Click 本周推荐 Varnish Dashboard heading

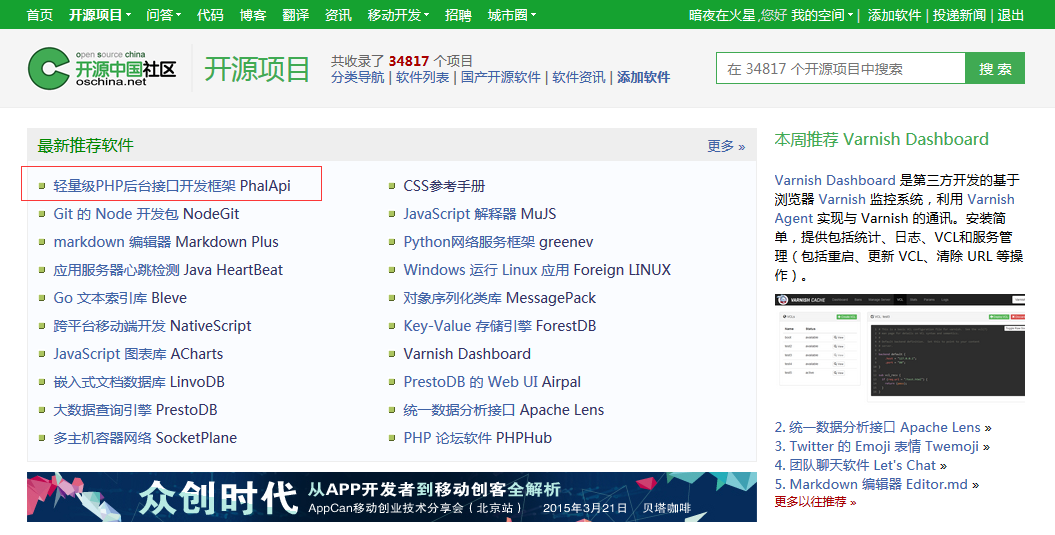point(881,139)
